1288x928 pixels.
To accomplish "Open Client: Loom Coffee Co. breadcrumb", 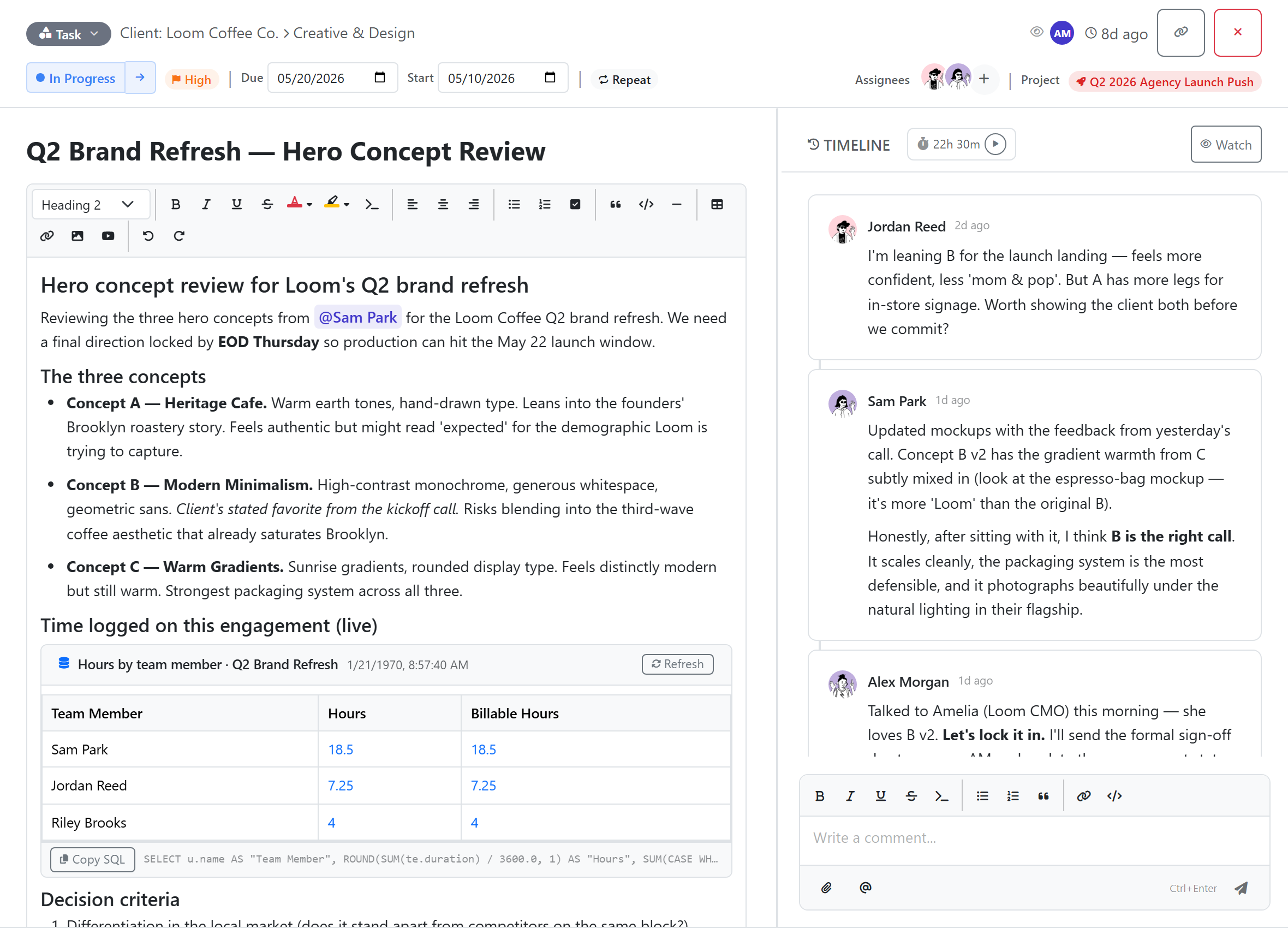I will coord(199,33).
